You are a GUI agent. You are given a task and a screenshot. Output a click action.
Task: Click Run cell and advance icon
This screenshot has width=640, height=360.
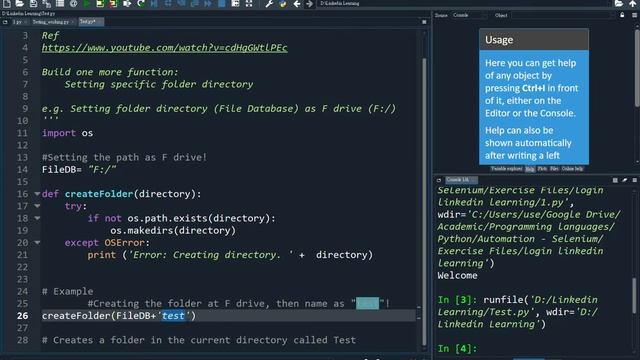tap(113, 3)
